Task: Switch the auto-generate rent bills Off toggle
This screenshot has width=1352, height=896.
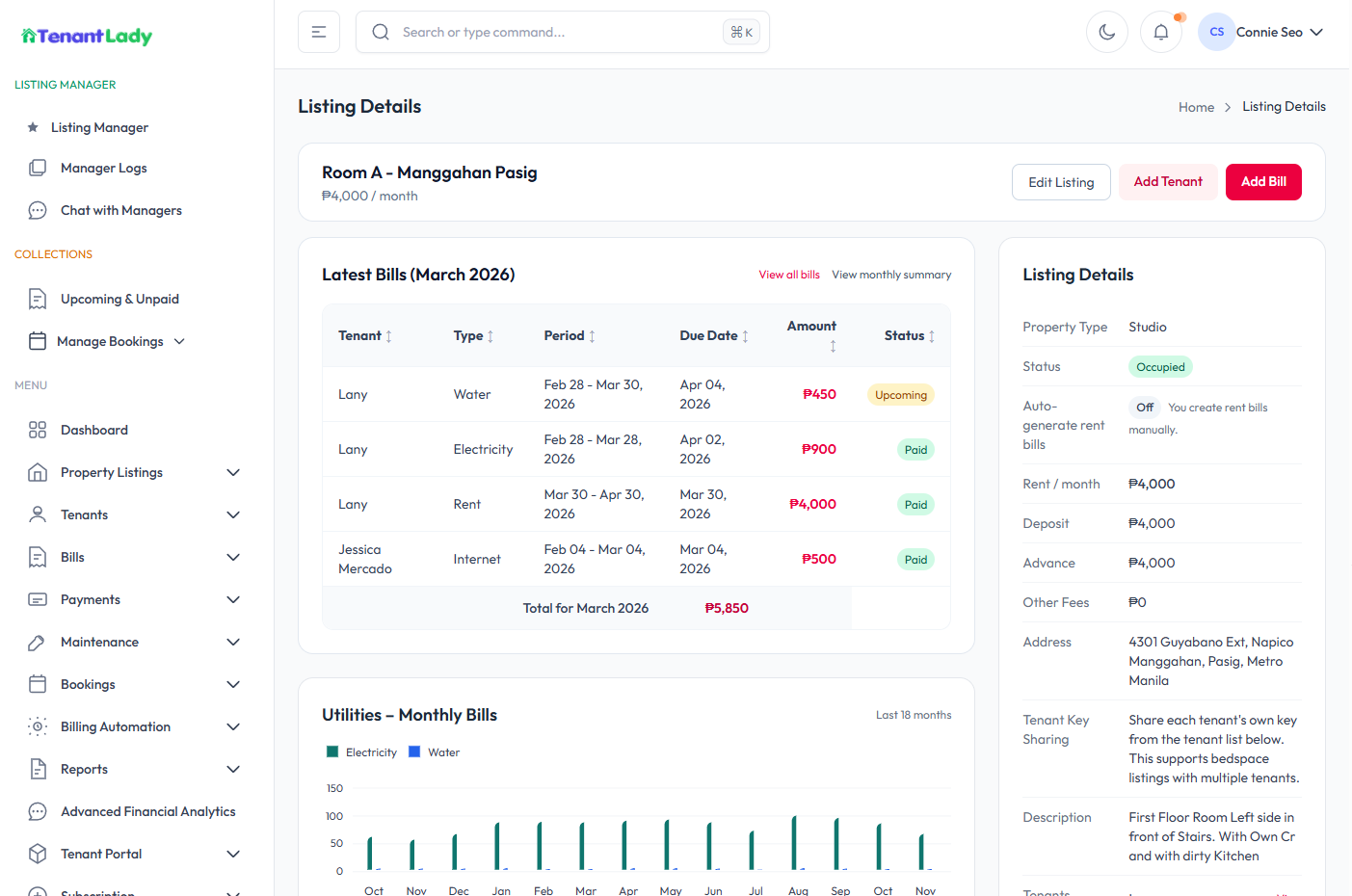Action: click(1144, 408)
